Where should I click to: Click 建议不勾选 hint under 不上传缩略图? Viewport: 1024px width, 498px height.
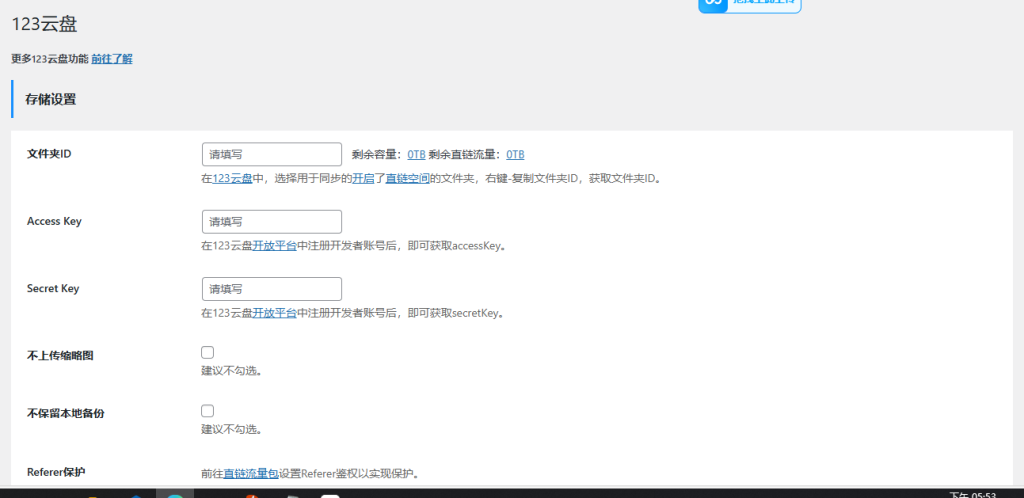pyautogui.click(x=231, y=371)
